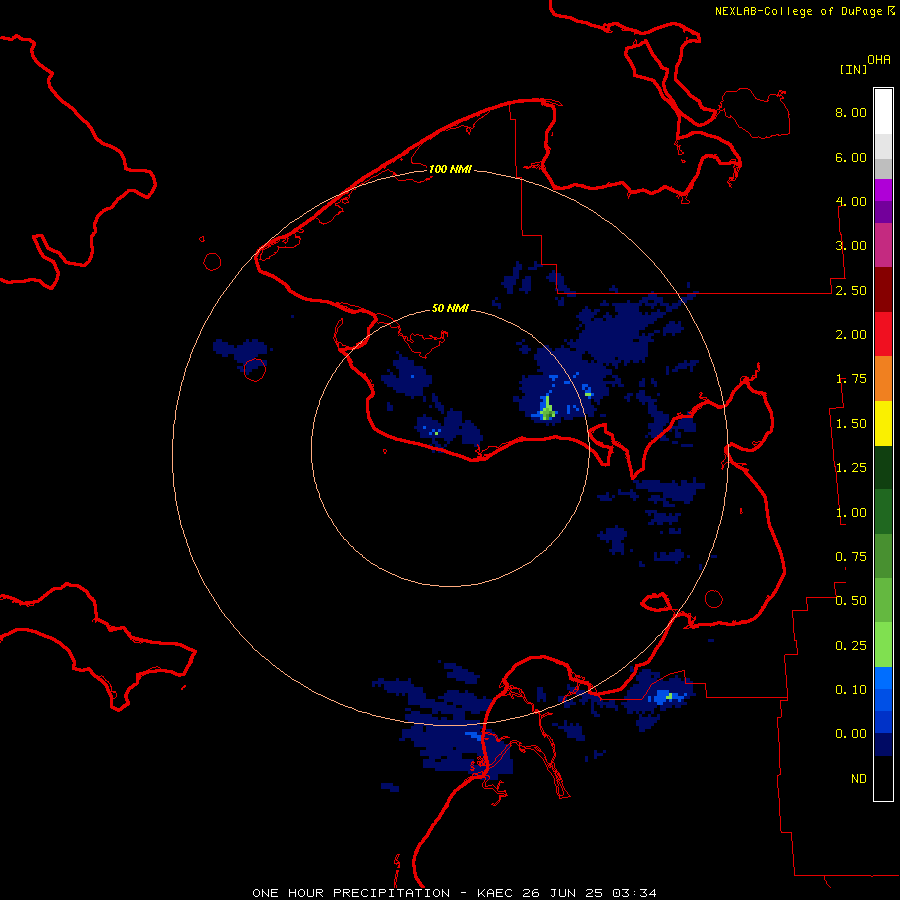Select the darkest green swatch beside 1.25
This screenshot has height=900, width=900.
tap(883, 467)
